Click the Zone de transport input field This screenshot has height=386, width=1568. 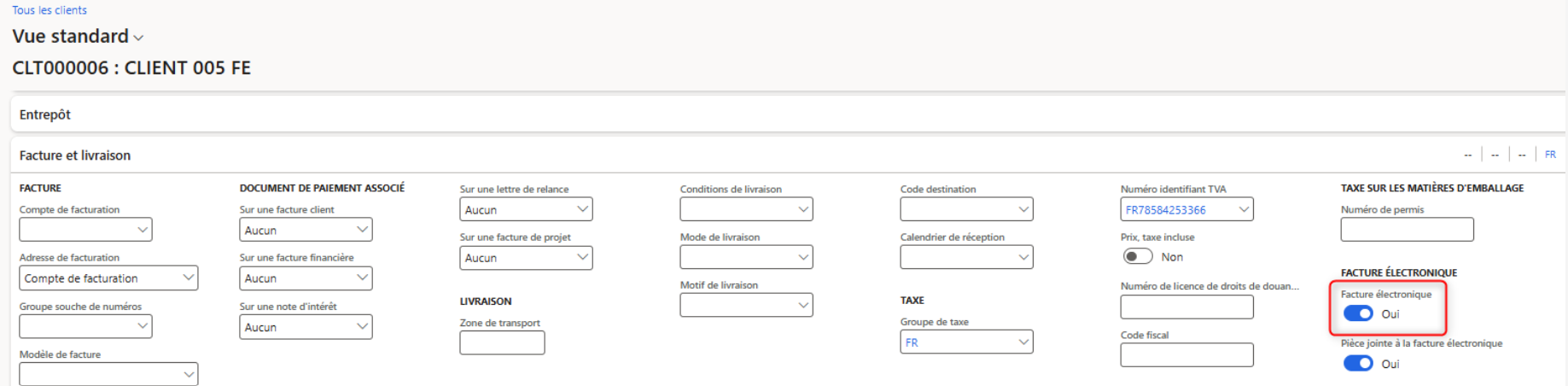click(502, 343)
